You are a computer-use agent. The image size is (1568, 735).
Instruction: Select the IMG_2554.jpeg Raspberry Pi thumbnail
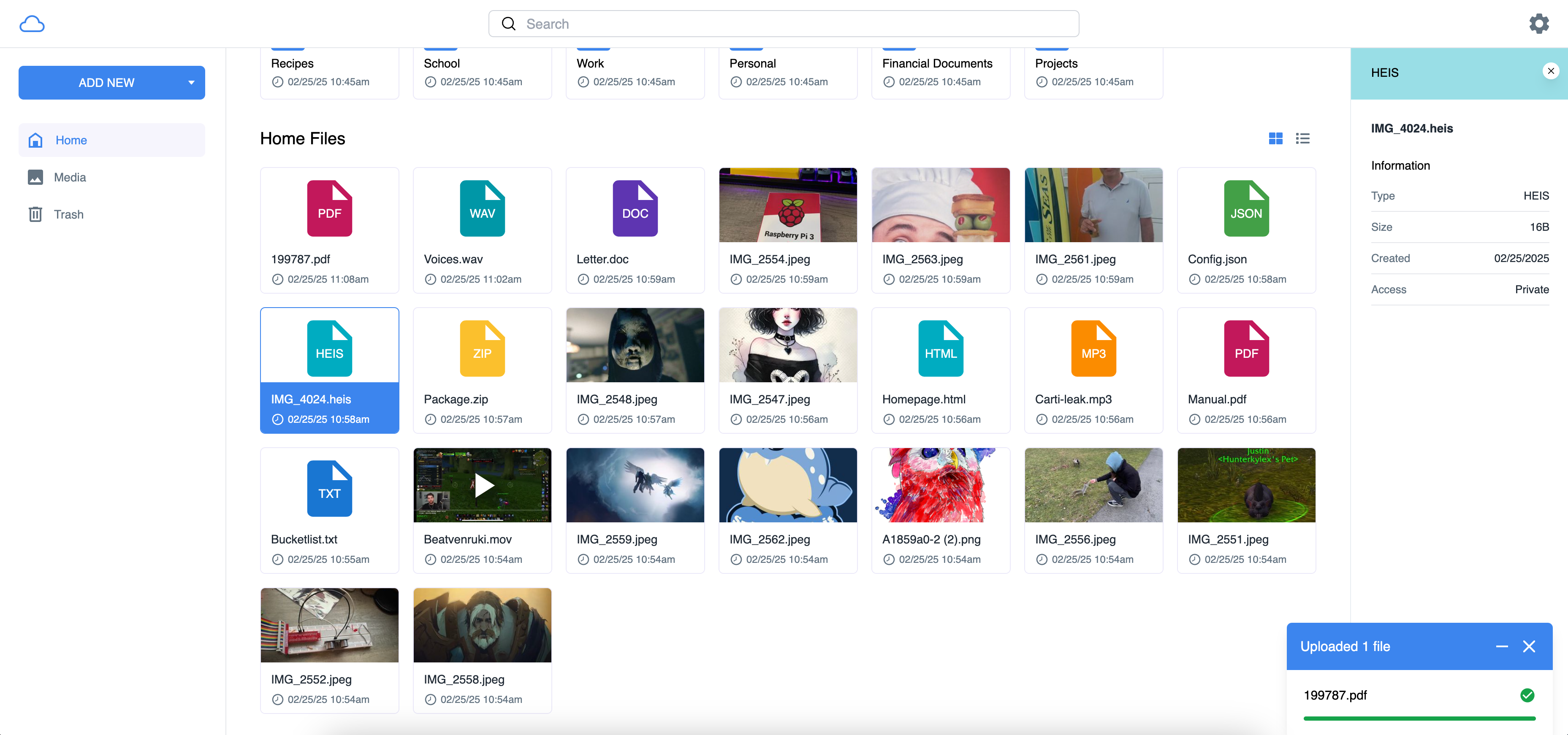(x=787, y=205)
